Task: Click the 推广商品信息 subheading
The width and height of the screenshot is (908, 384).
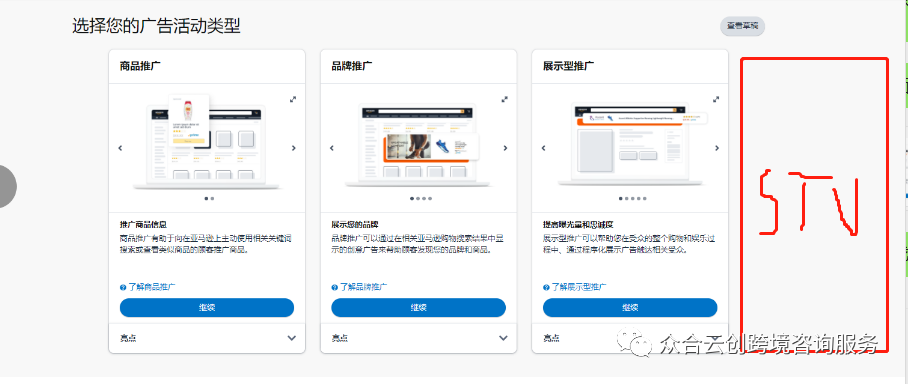Action: 143,225
